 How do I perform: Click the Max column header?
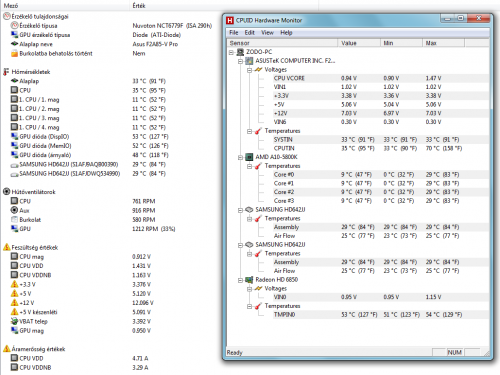click(444, 43)
